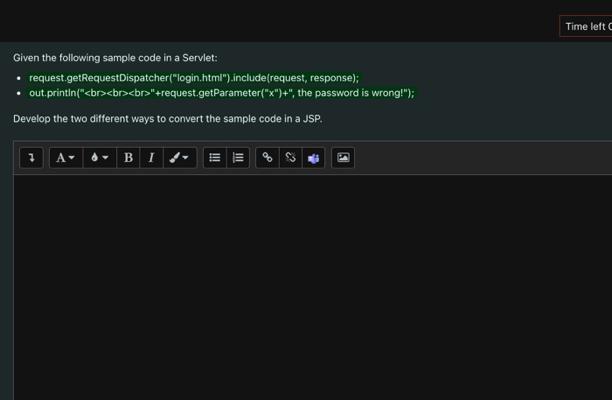
Task: Open the font color dropdown
Action: 100,158
